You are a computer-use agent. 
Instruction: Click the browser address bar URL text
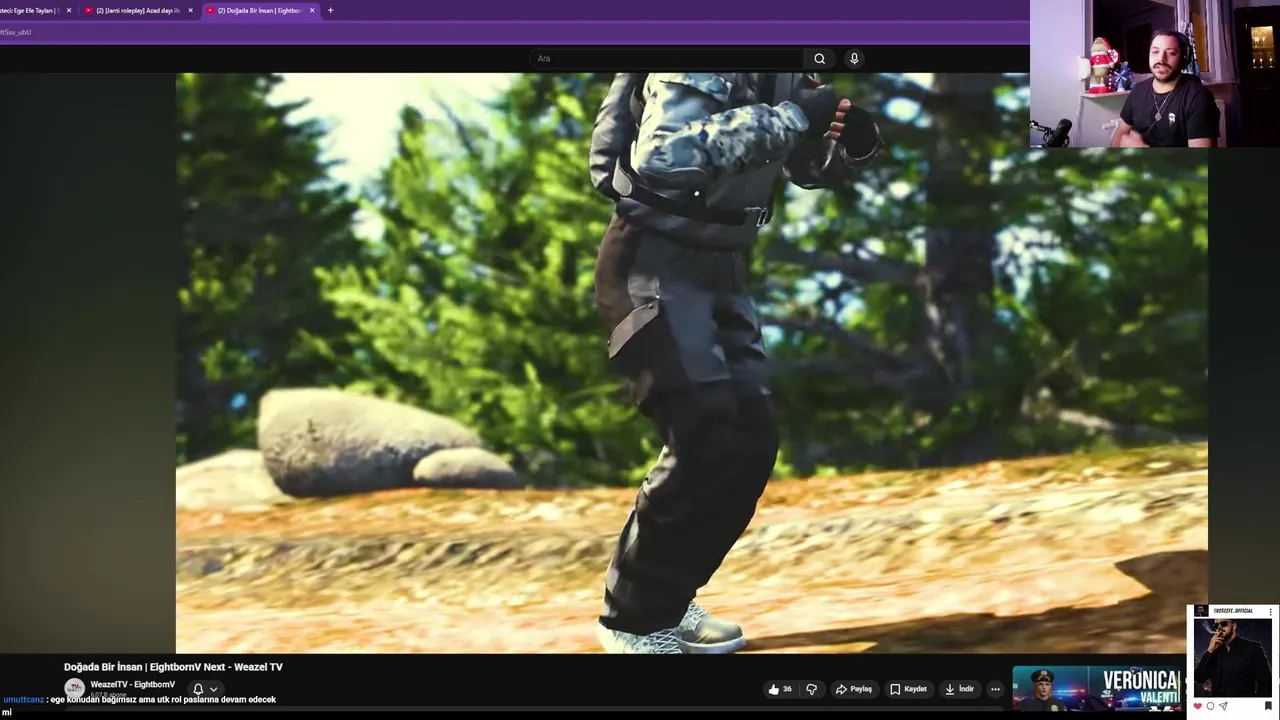[x=15, y=32]
